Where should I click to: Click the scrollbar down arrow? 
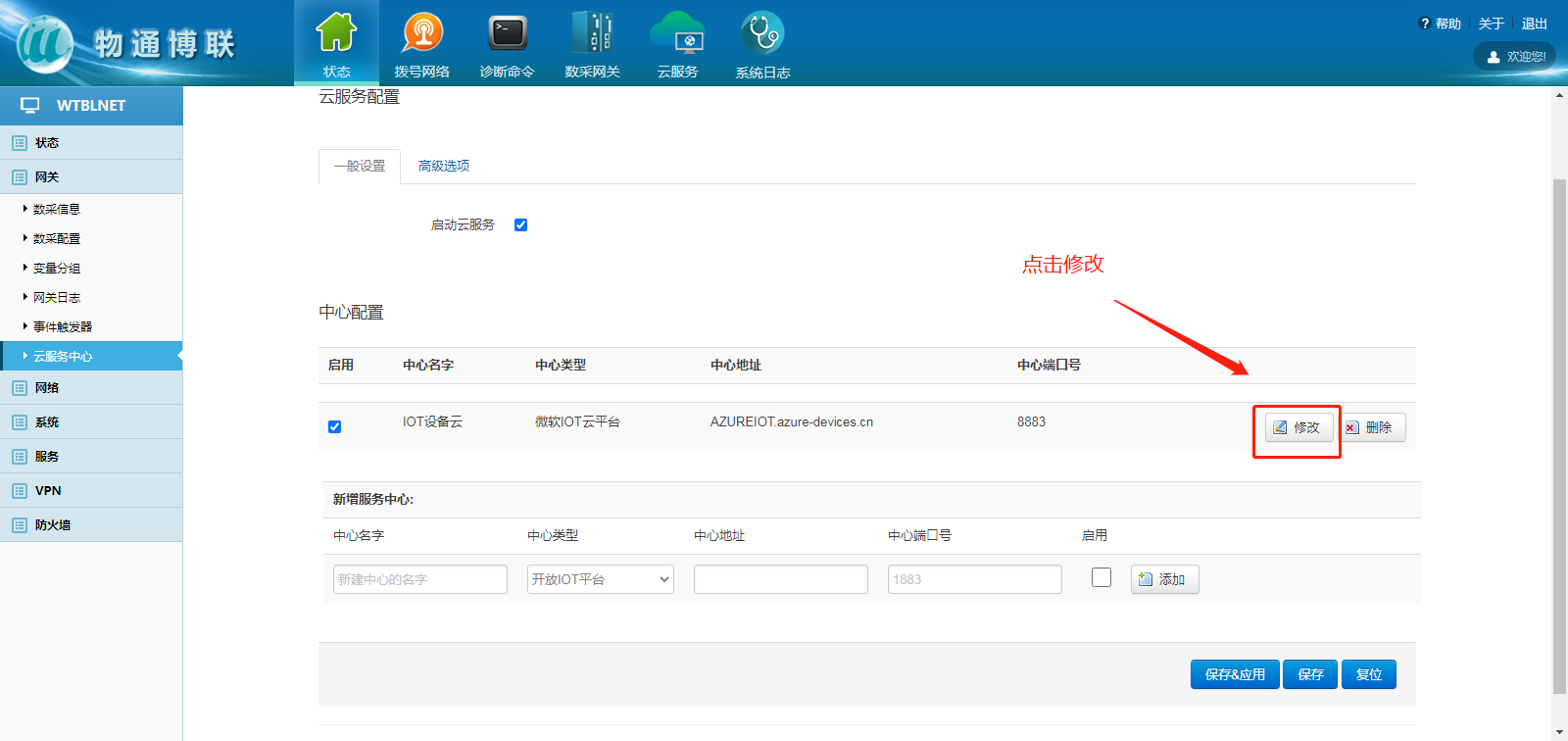[1559, 732]
